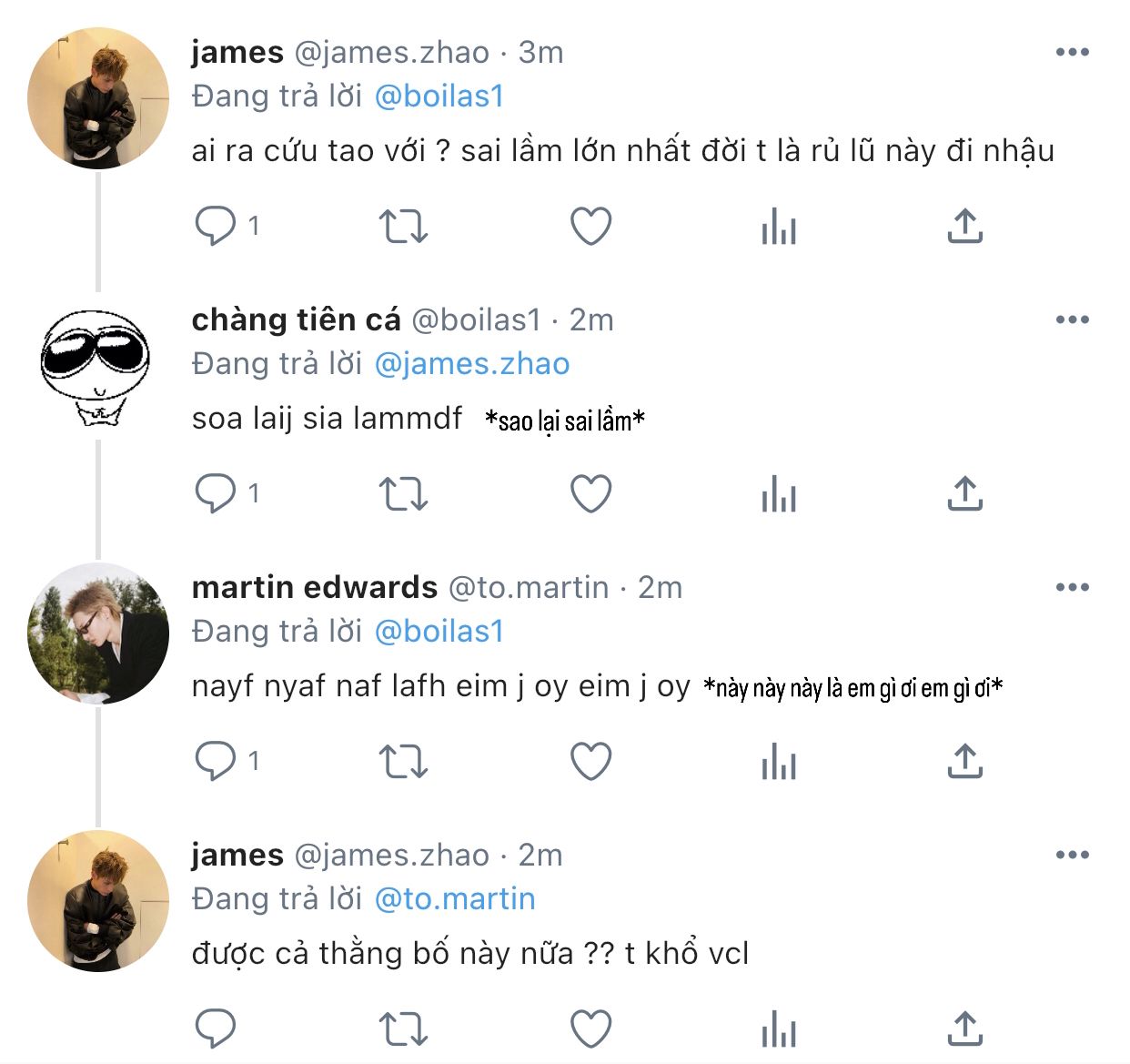Reply to martin edwards' tweet
1130x1064 pixels.
pos(216,761)
